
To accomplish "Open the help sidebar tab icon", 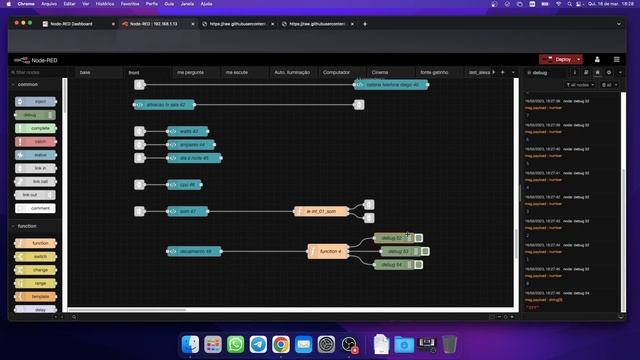I will point(586,73).
